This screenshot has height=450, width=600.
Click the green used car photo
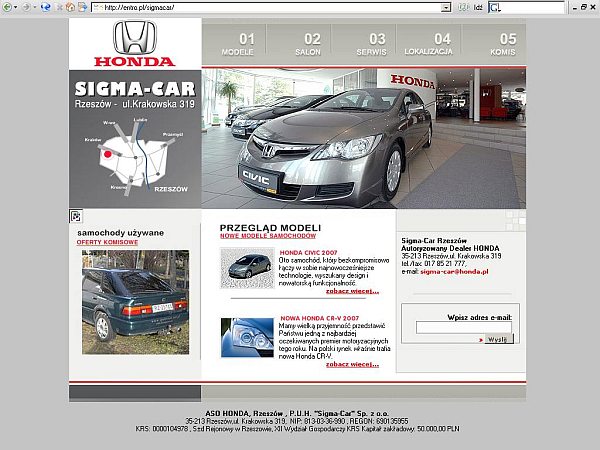click(x=135, y=302)
